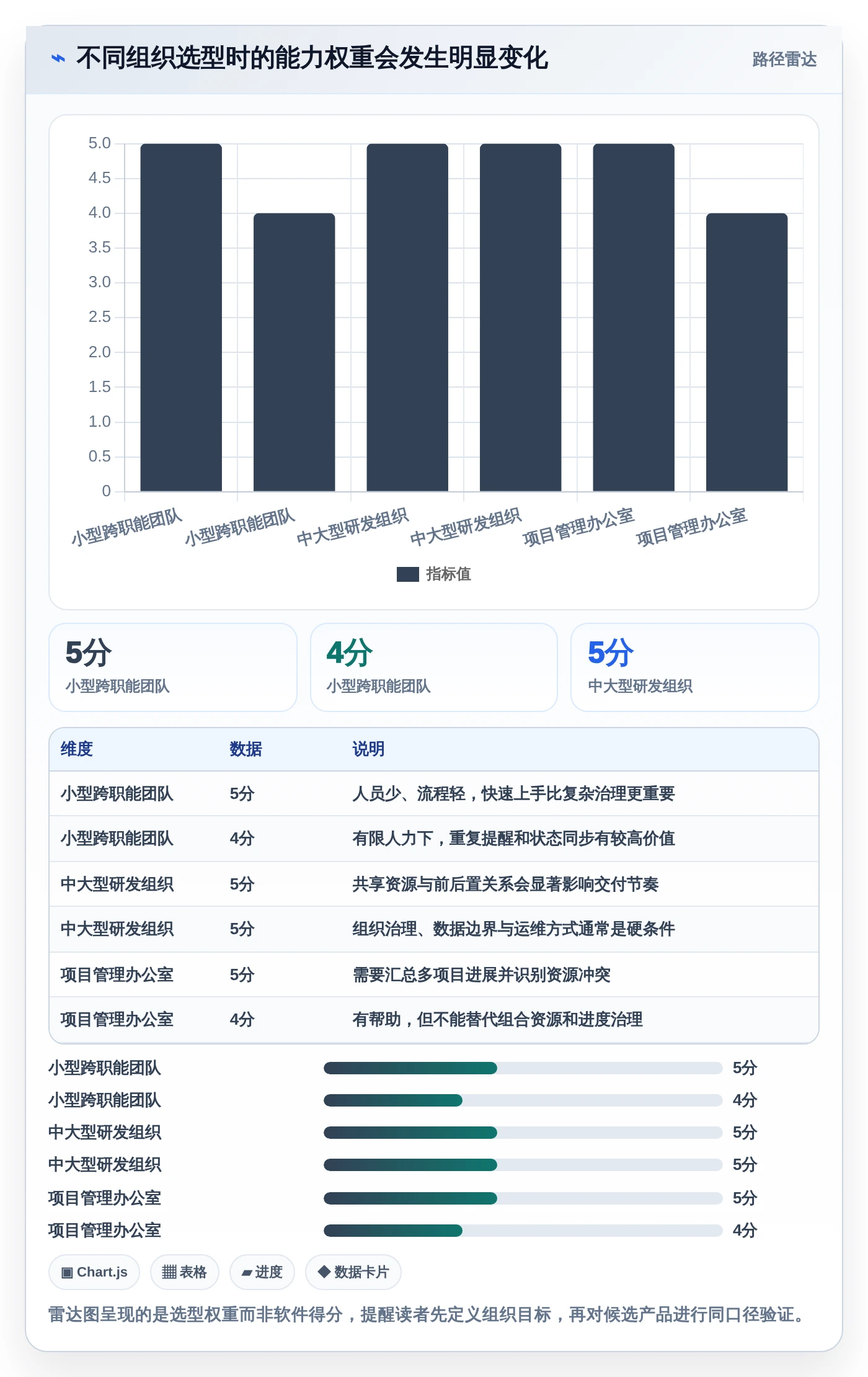Open the 5分 小型跨职能团队 data card
Image resolution: width=868 pixels, height=1377 pixels.
click(x=173, y=667)
